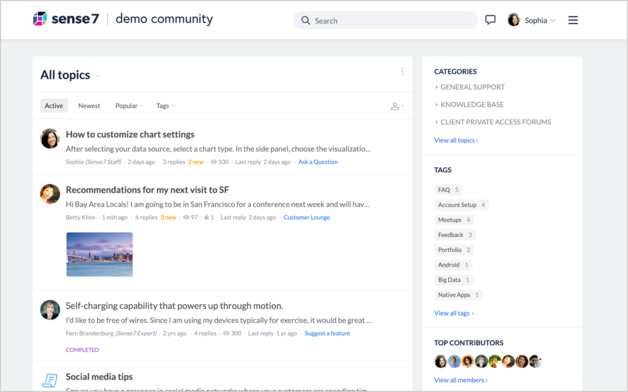Click the user filter icon in tab bar

tap(397, 106)
